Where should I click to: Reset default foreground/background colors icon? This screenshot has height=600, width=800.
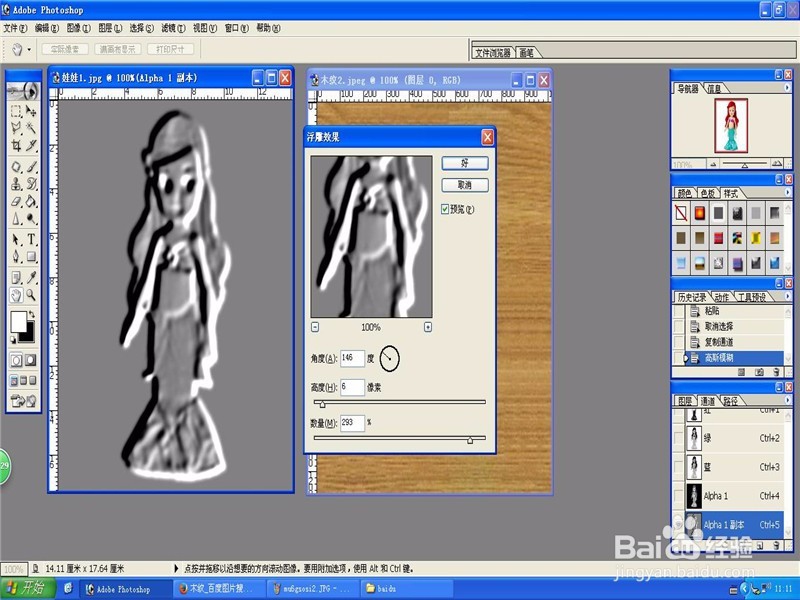[x=13, y=339]
